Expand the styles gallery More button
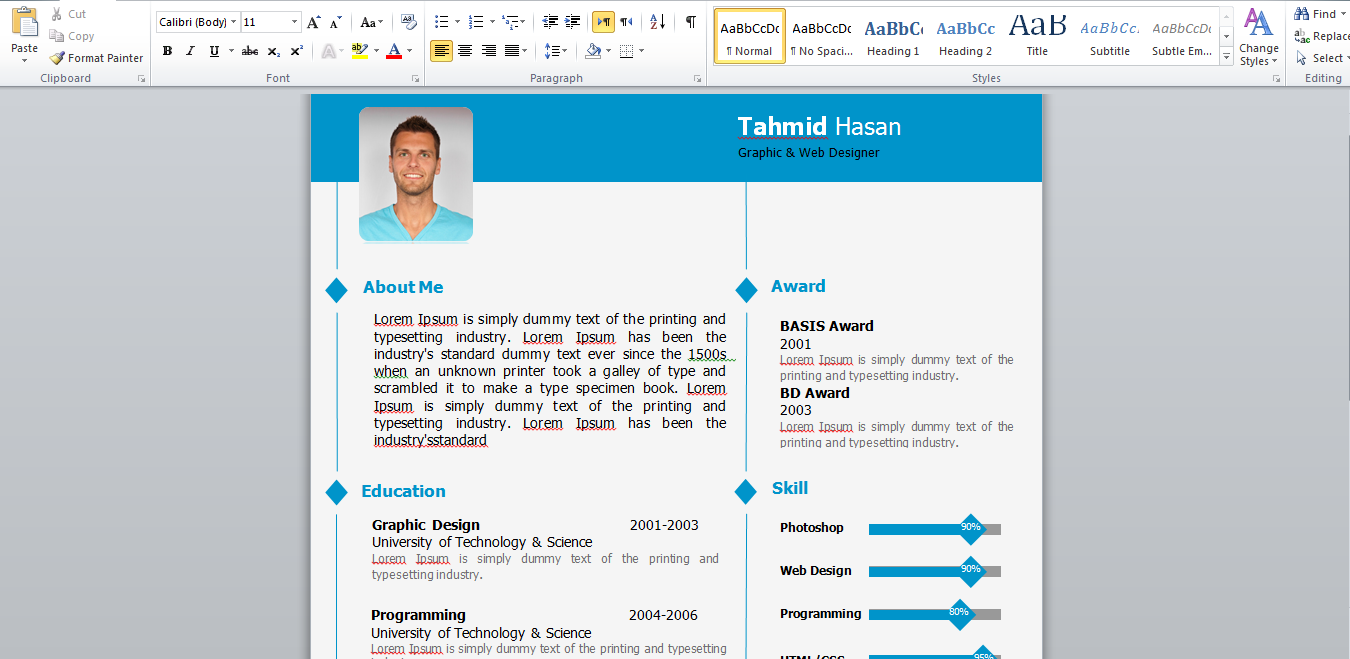 pyautogui.click(x=1227, y=58)
